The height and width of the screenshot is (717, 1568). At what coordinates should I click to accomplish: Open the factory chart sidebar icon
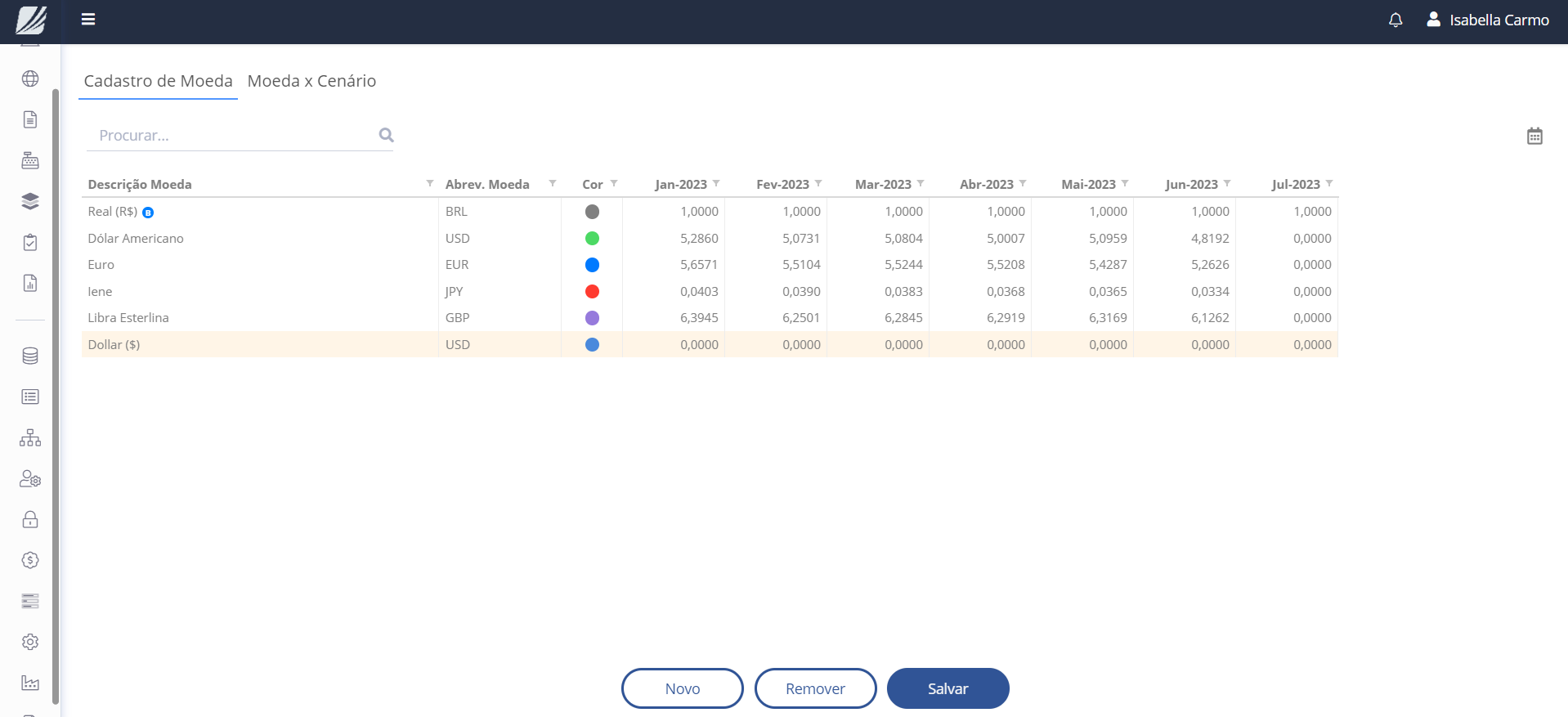click(x=30, y=683)
